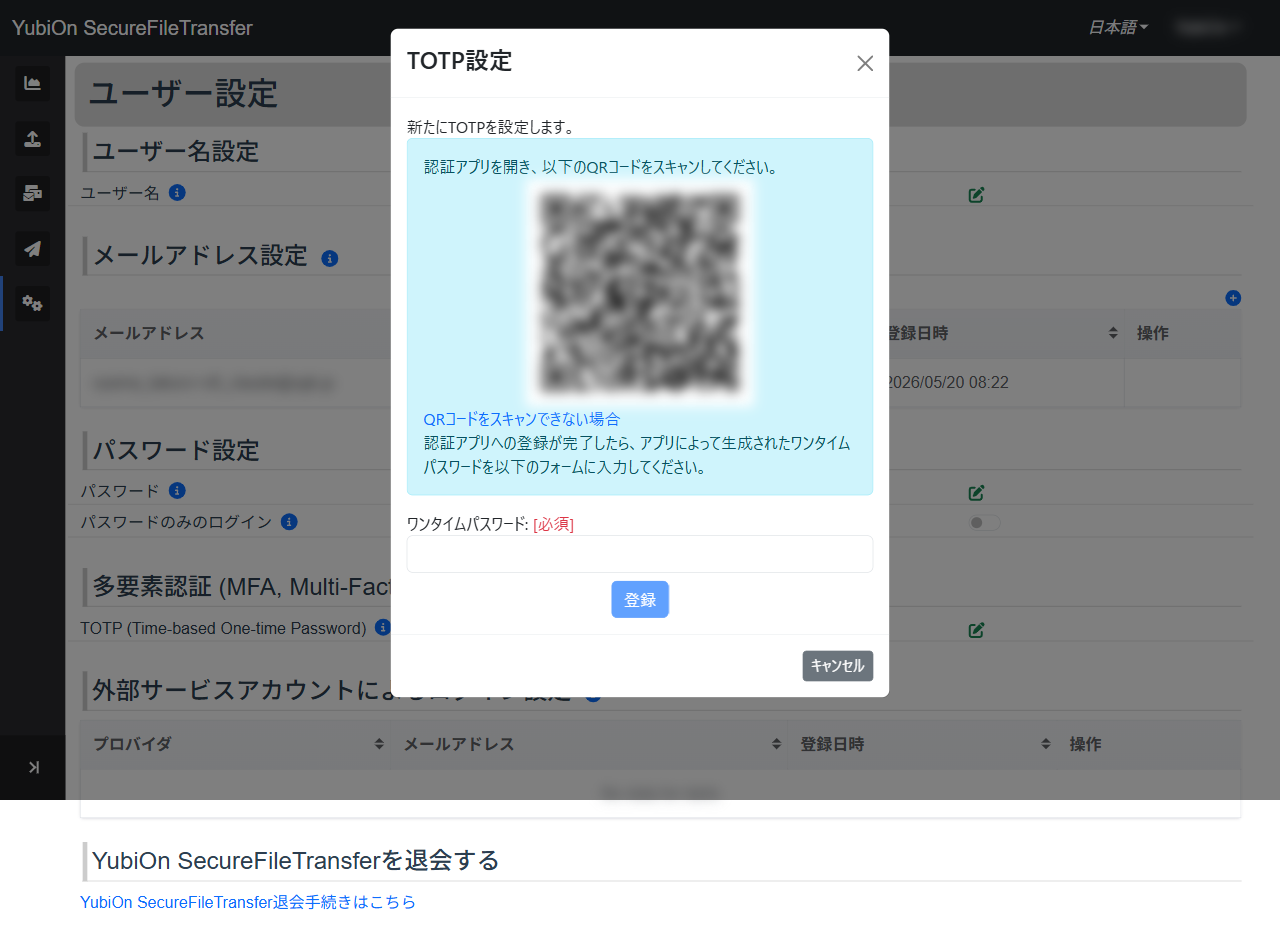
Task: Close the TOTP設定 dialog with X
Action: pyautogui.click(x=865, y=63)
